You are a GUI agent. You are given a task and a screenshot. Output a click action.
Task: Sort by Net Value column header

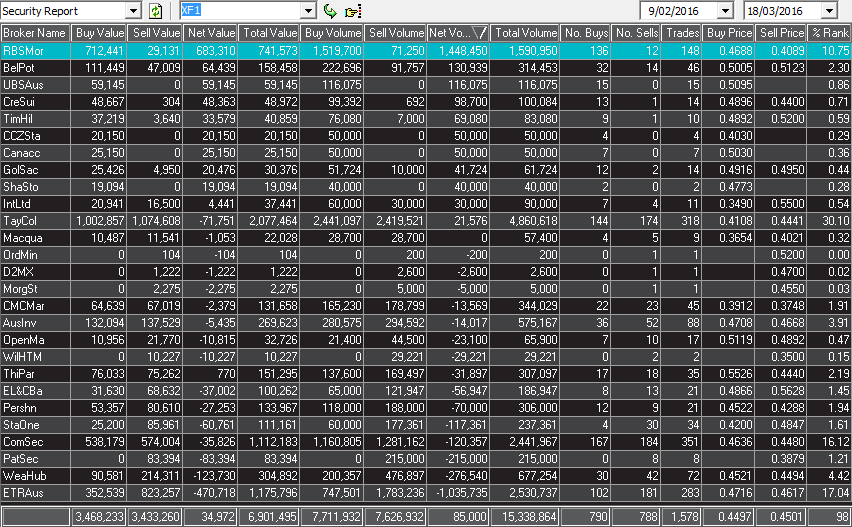210,33
